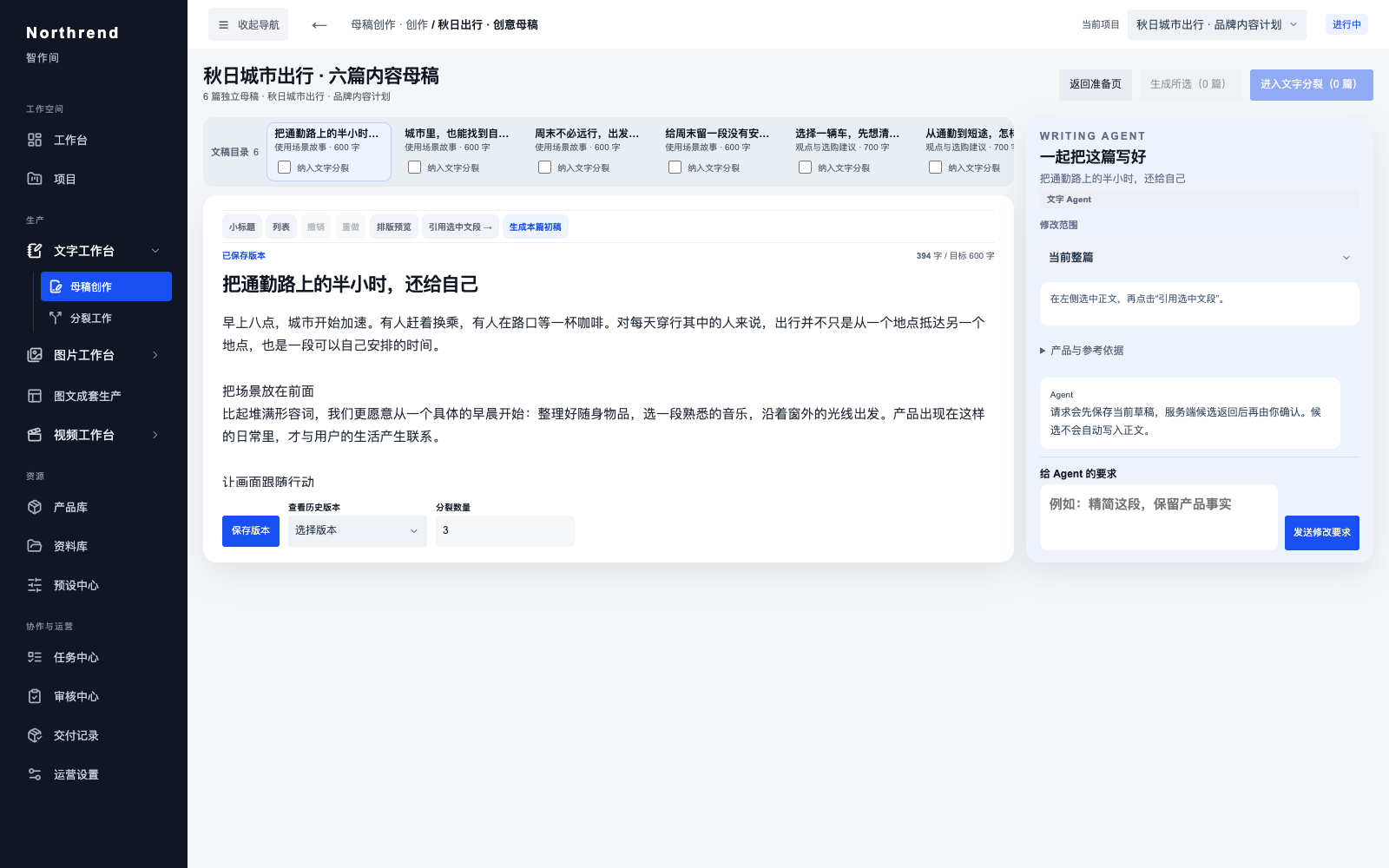1389x868 pixels.
Task: Click the 运营设置 settings icon
Action: (35, 774)
